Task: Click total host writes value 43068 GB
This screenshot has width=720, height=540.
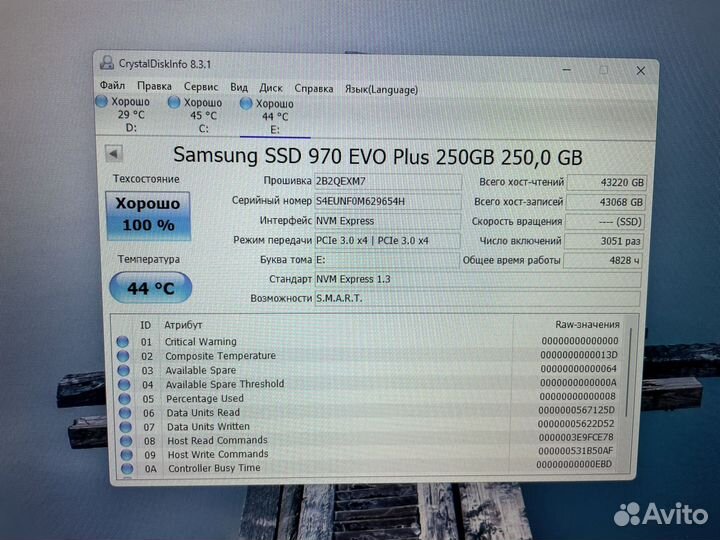Action: pos(605,202)
